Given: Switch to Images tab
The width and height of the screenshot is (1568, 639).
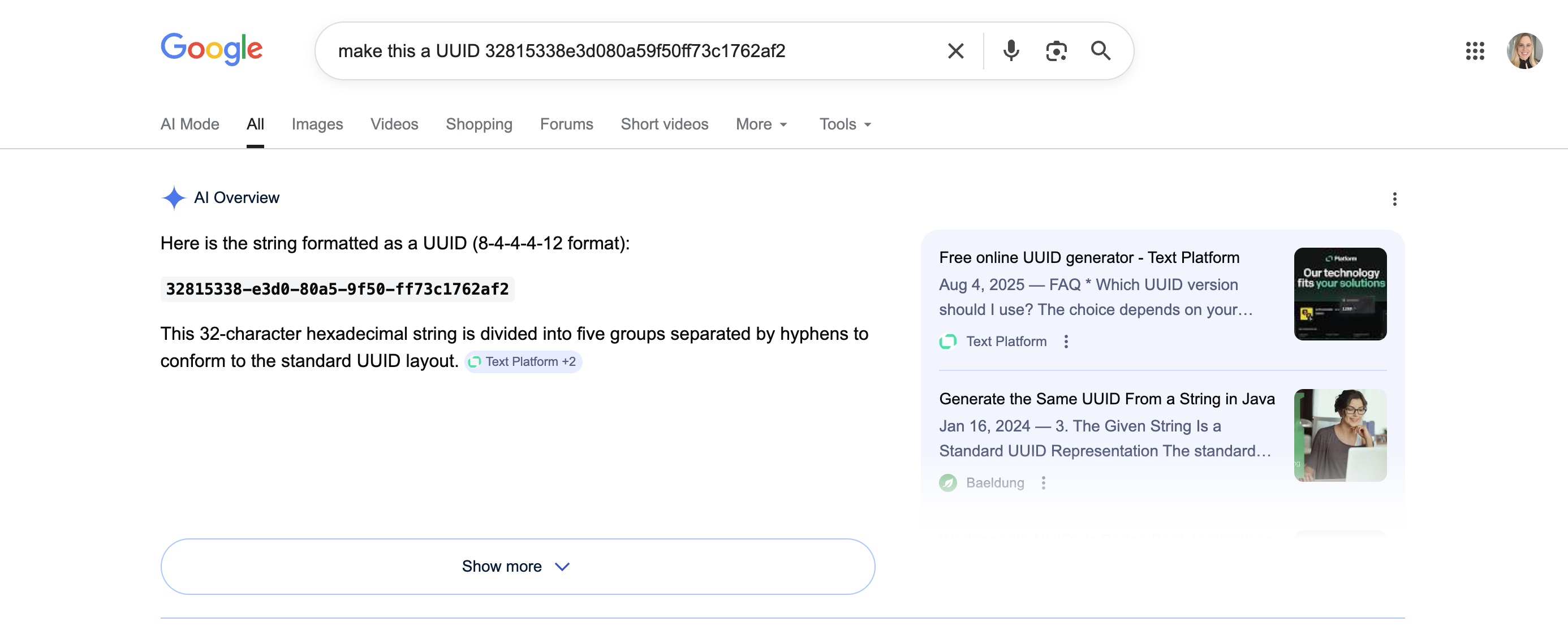Looking at the screenshot, I should (317, 124).
